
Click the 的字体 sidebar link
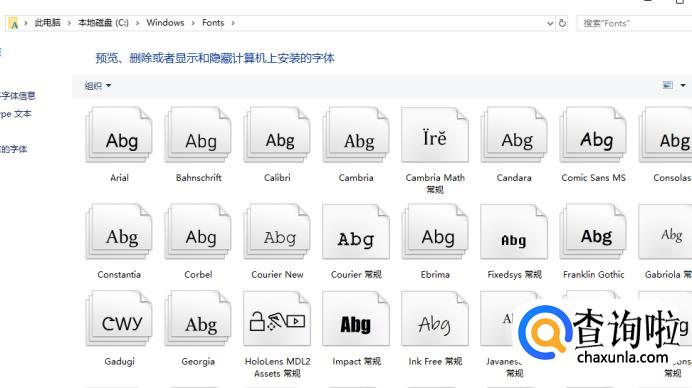(x=14, y=149)
